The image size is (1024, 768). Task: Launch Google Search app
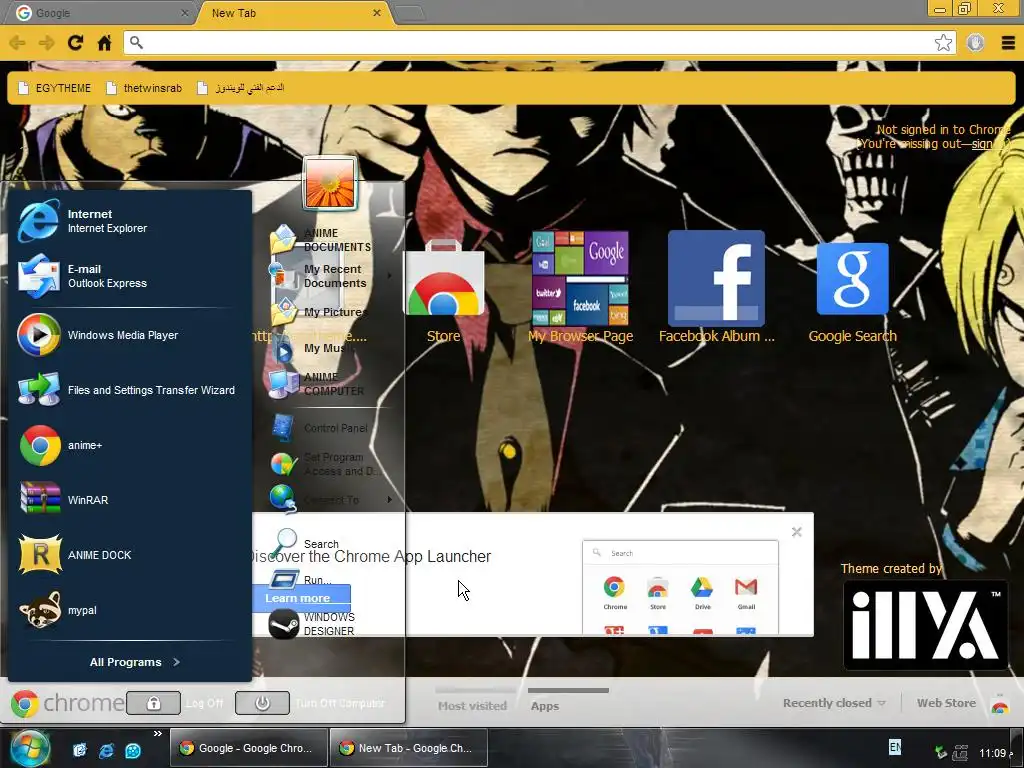pyautogui.click(x=852, y=293)
